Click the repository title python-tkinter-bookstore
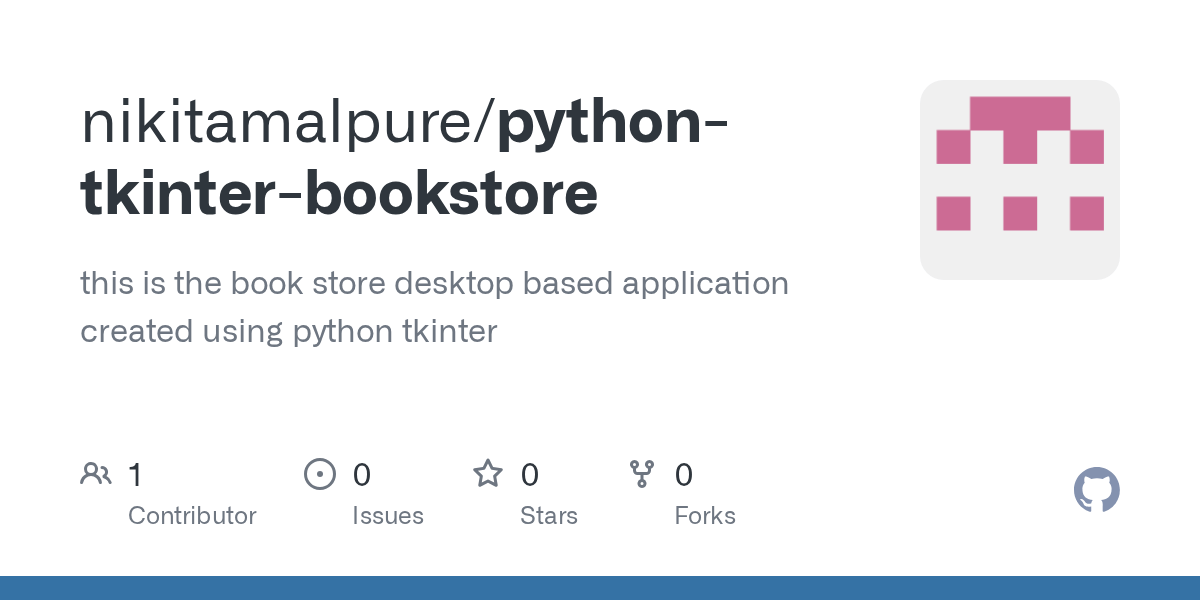The image size is (1200, 600). click(404, 158)
